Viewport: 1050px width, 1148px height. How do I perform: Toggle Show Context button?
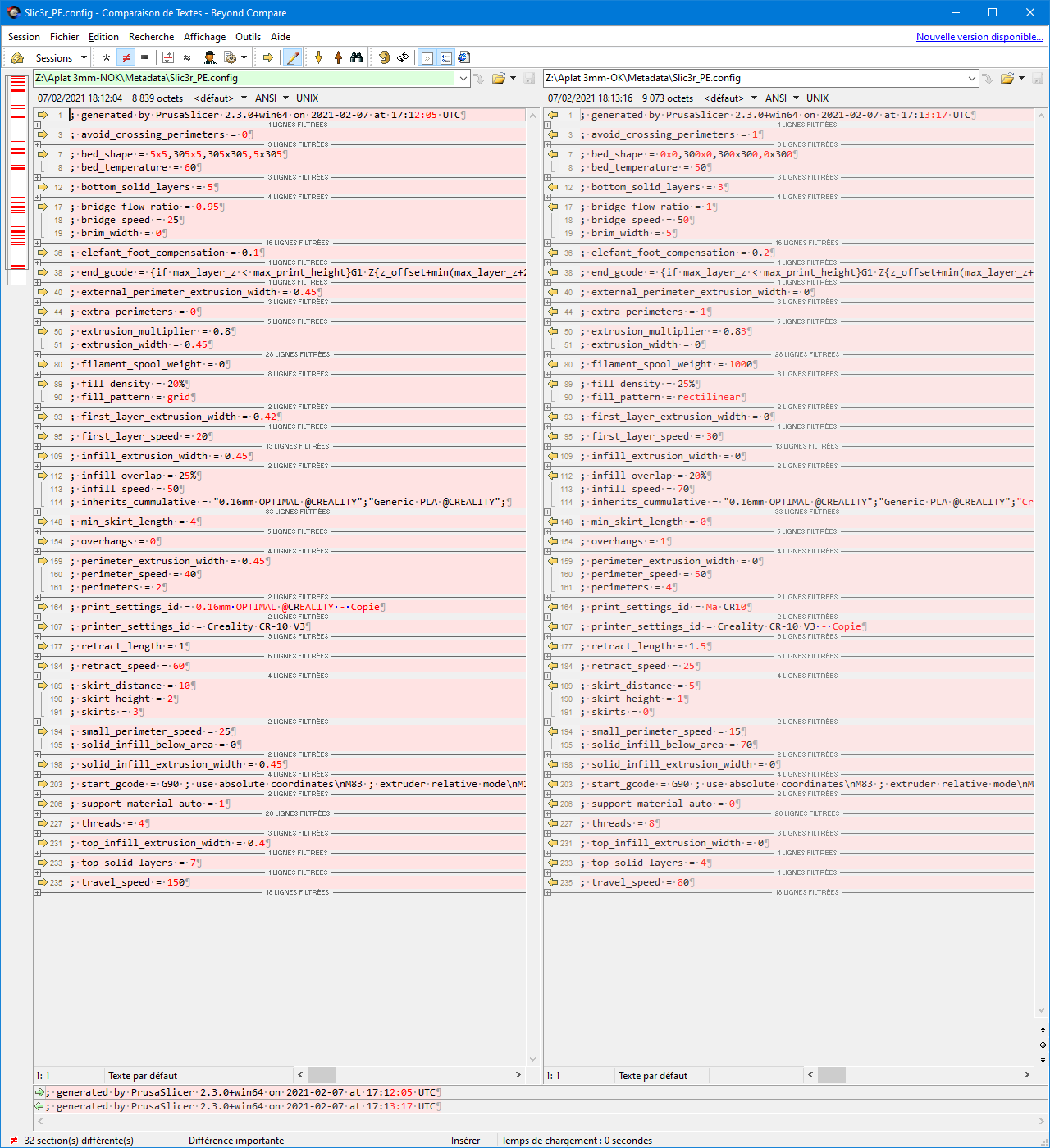[x=168, y=57]
